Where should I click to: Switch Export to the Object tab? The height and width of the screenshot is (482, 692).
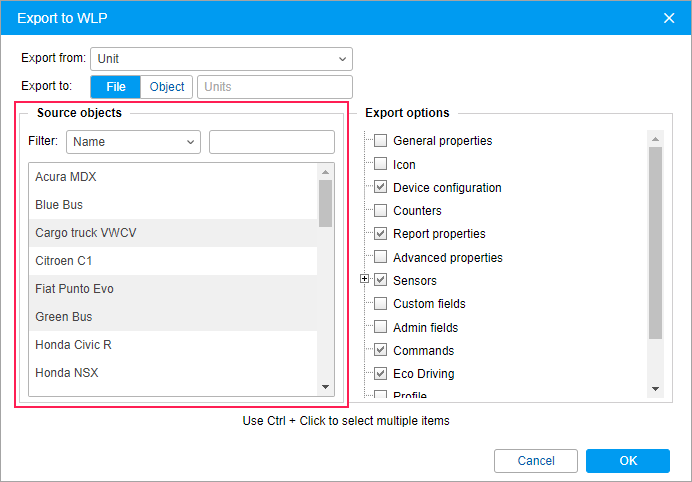click(x=167, y=87)
